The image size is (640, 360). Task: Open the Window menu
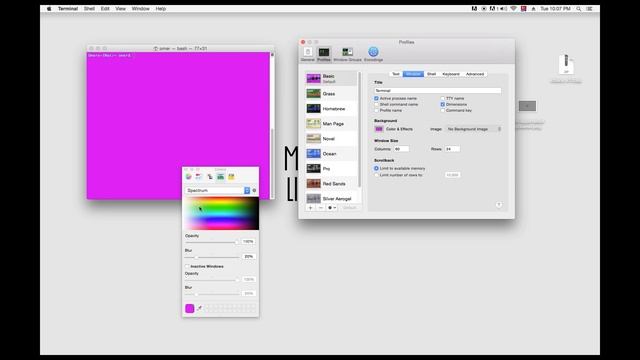pyautogui.click(x=140, y=9)
